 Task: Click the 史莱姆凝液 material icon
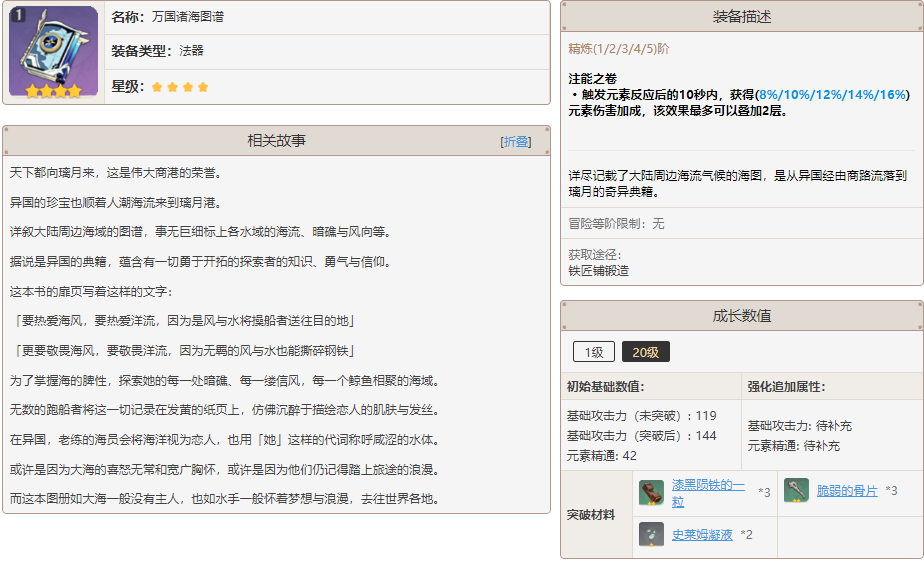[x=651, y=534]
